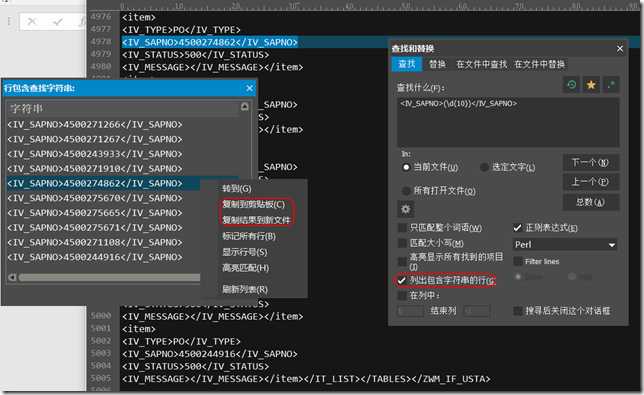Click the horizontal scrollbar in results list
The width and height of the screenshot is (644, 395).
(x=109, y=278)
